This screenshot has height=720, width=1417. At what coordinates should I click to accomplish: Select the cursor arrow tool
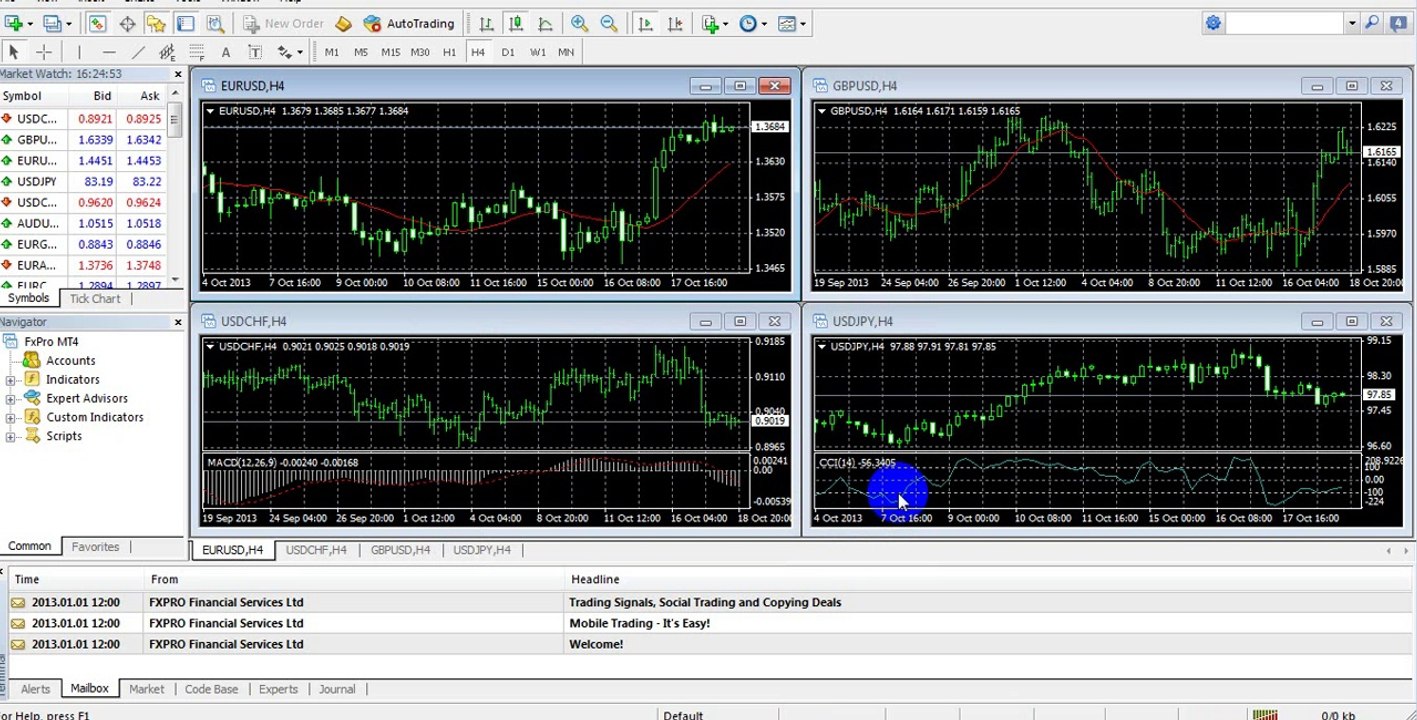point(13,52)
